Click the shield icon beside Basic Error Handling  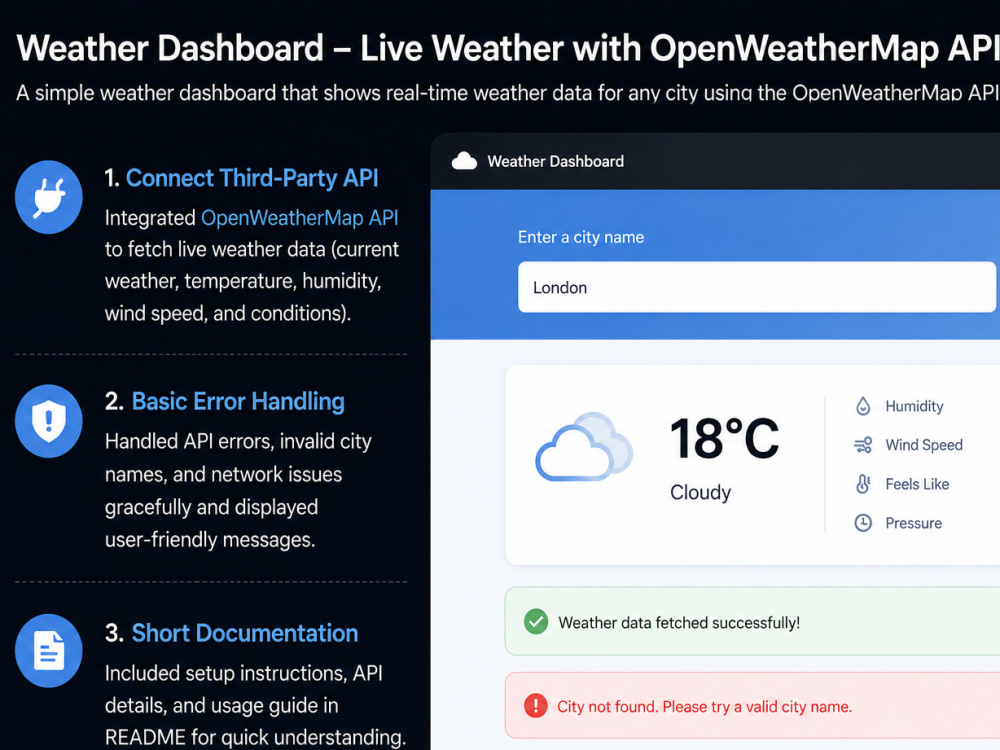coord(48,421)
